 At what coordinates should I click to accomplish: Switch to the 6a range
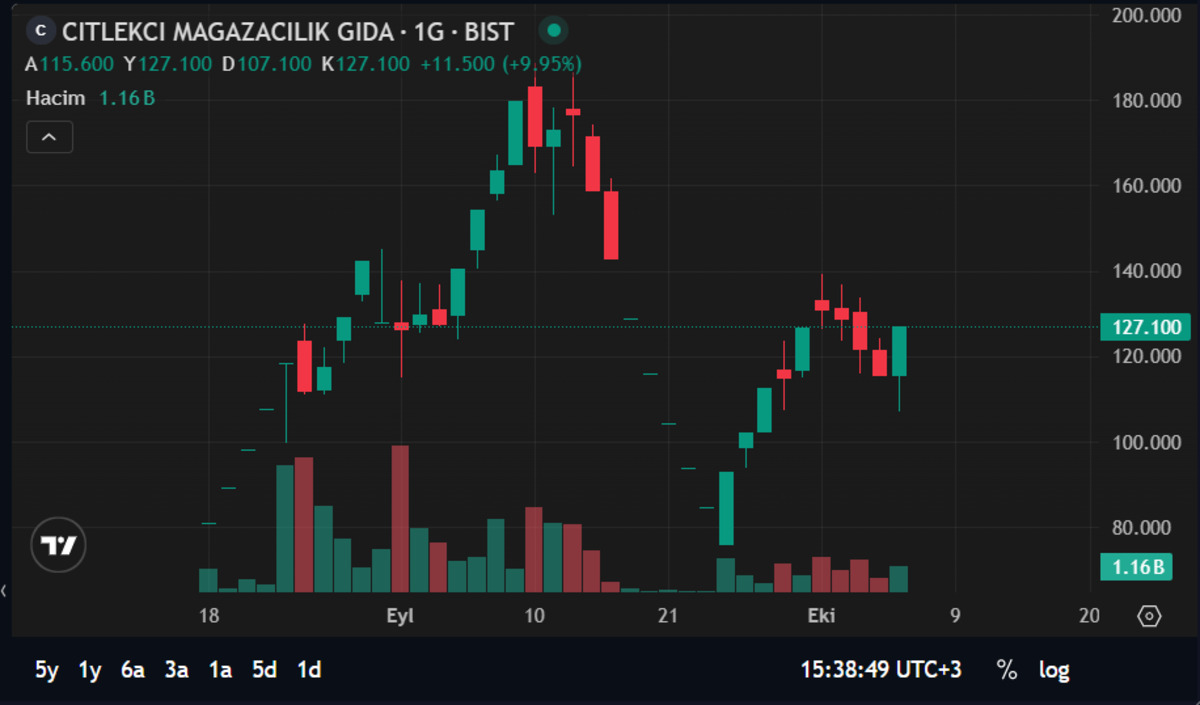click(x=133, y=670)
